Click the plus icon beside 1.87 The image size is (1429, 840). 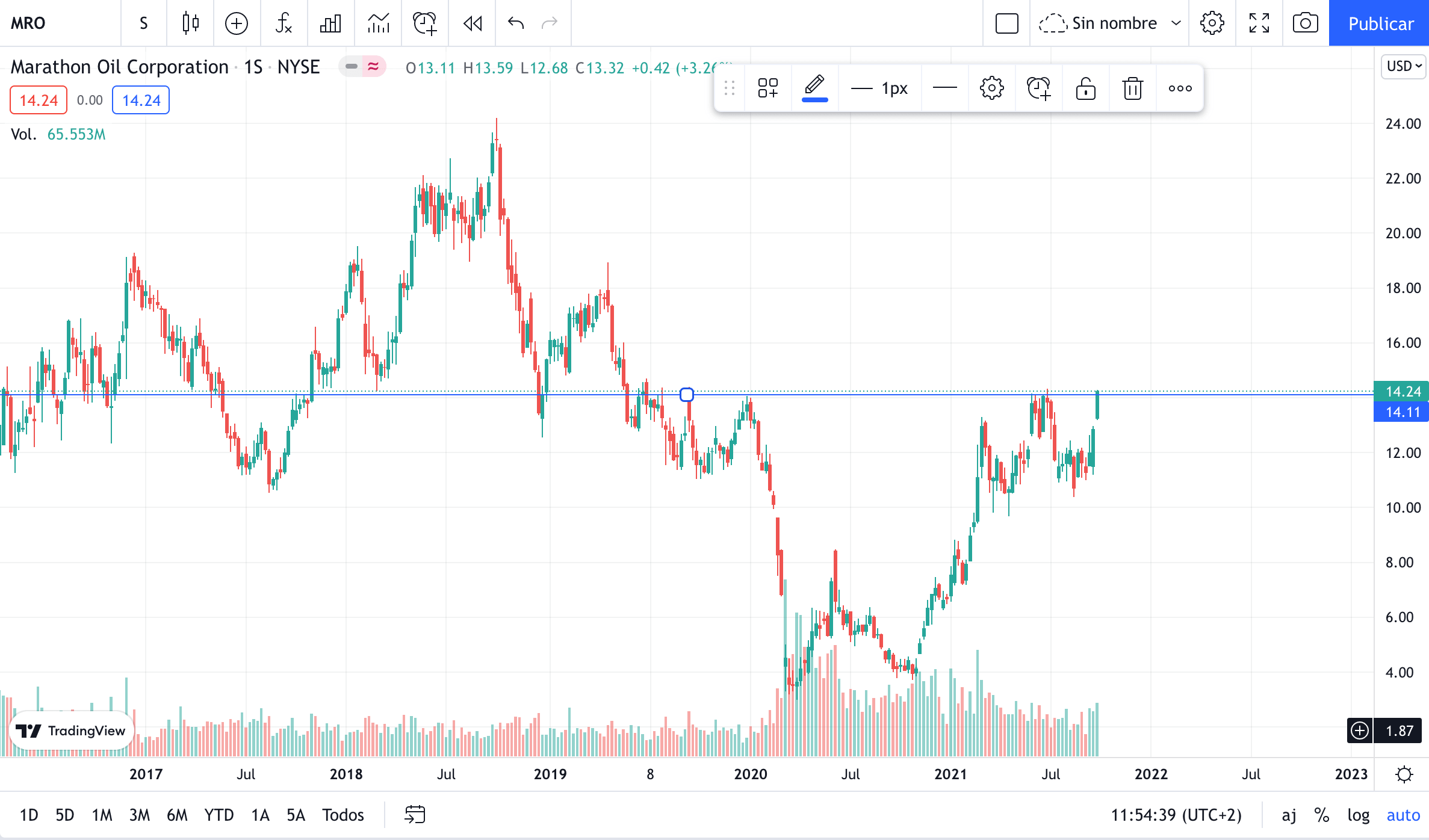tap(1360, 730)
